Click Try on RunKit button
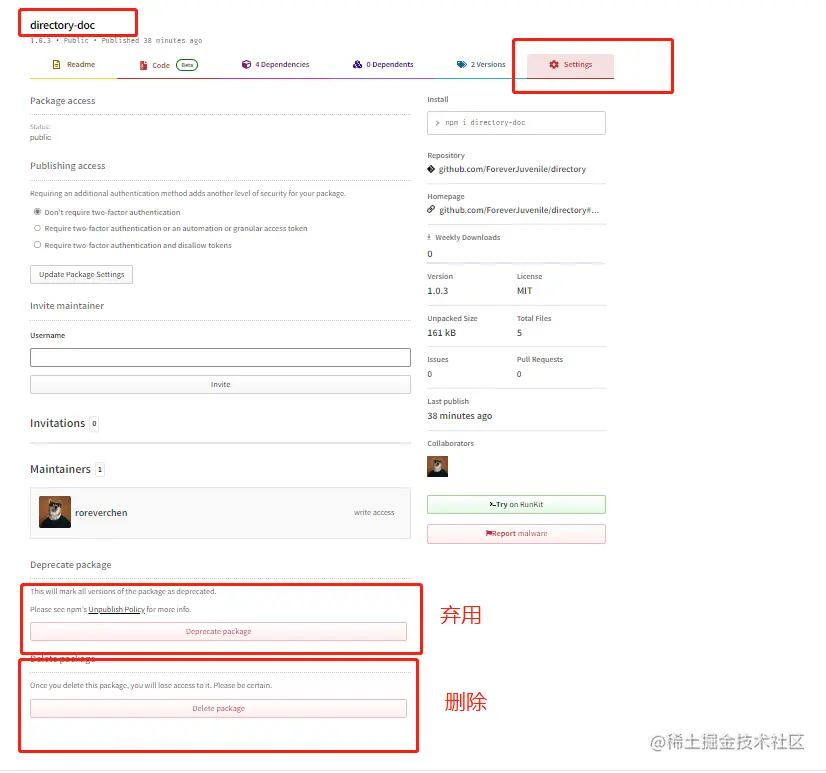The height and width of the screenshot is (773, 826). pyautogui.click(x=516, y=505)
